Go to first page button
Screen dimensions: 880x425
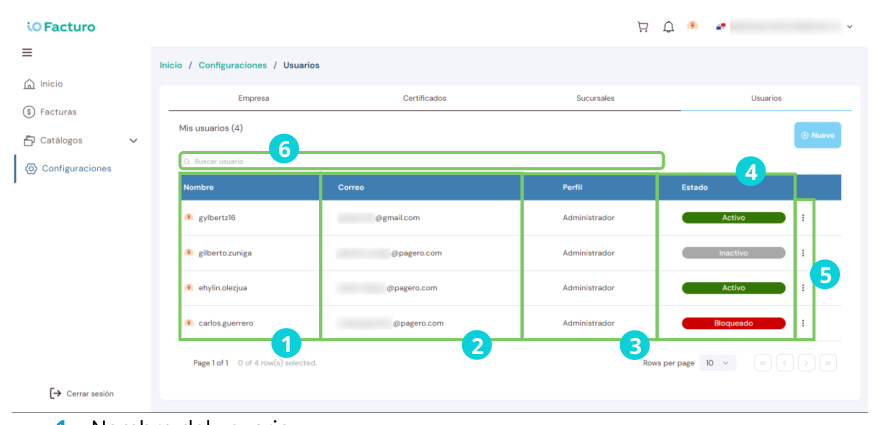[x=763, y=363]
